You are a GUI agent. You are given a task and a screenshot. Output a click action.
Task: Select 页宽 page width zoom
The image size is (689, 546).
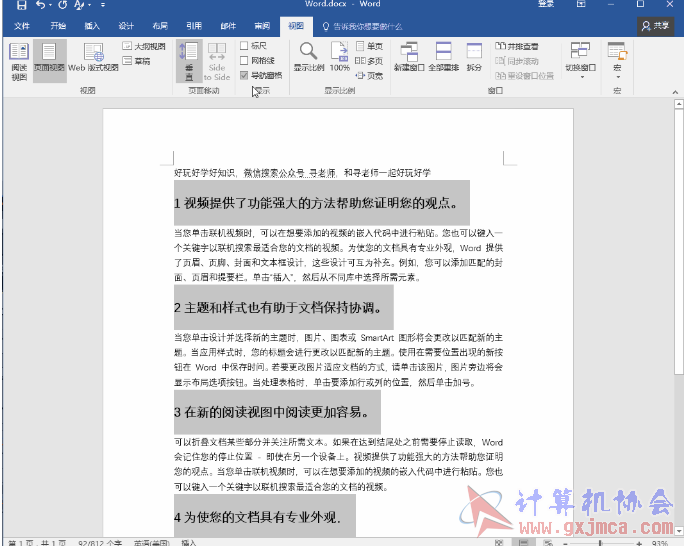click(370, 76)
